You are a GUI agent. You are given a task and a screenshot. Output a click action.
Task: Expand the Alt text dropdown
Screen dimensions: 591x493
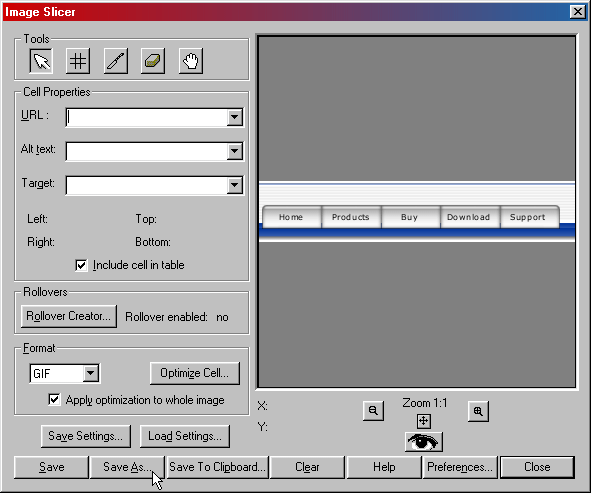click(234, 151)
